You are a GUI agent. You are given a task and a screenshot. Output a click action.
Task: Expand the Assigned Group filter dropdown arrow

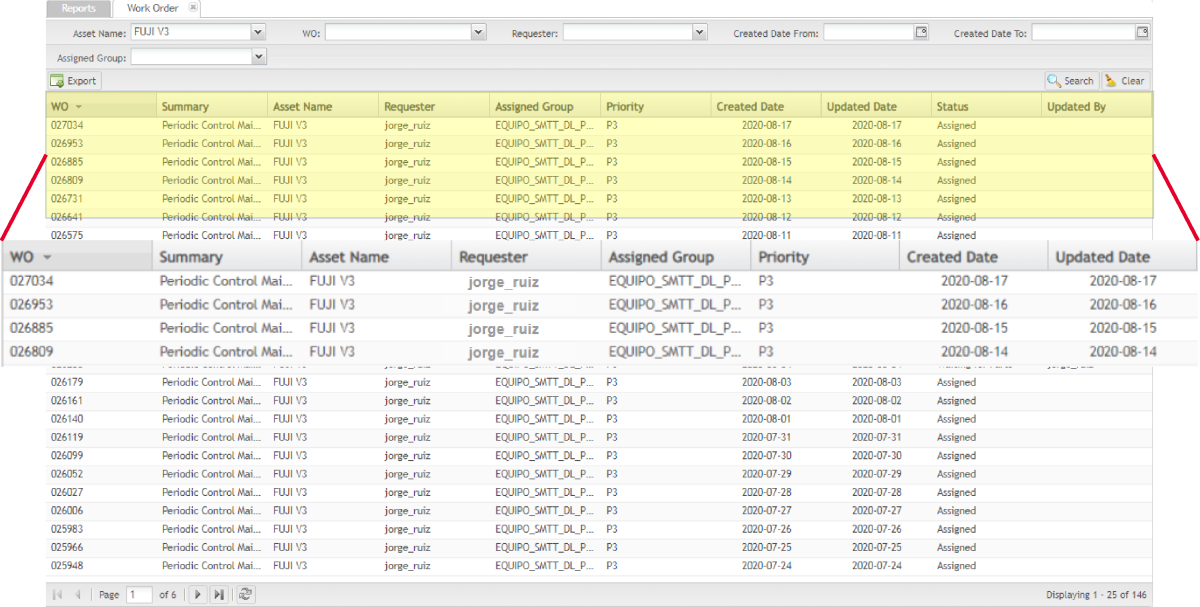pyautogui.click(x=259, y=58)
